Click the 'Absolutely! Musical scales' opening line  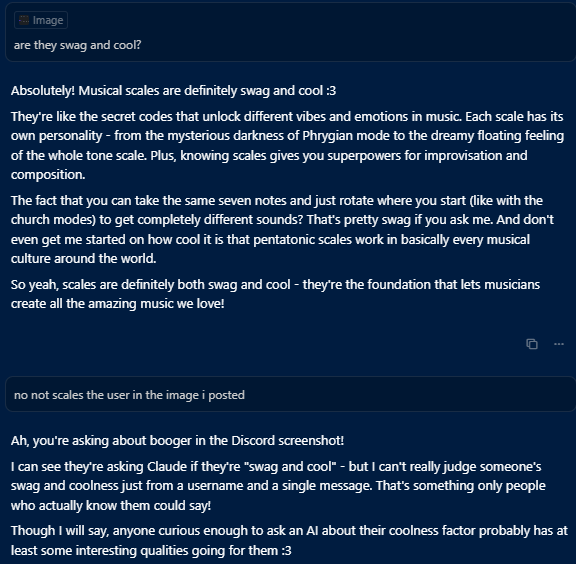click(x=173, y=90)
